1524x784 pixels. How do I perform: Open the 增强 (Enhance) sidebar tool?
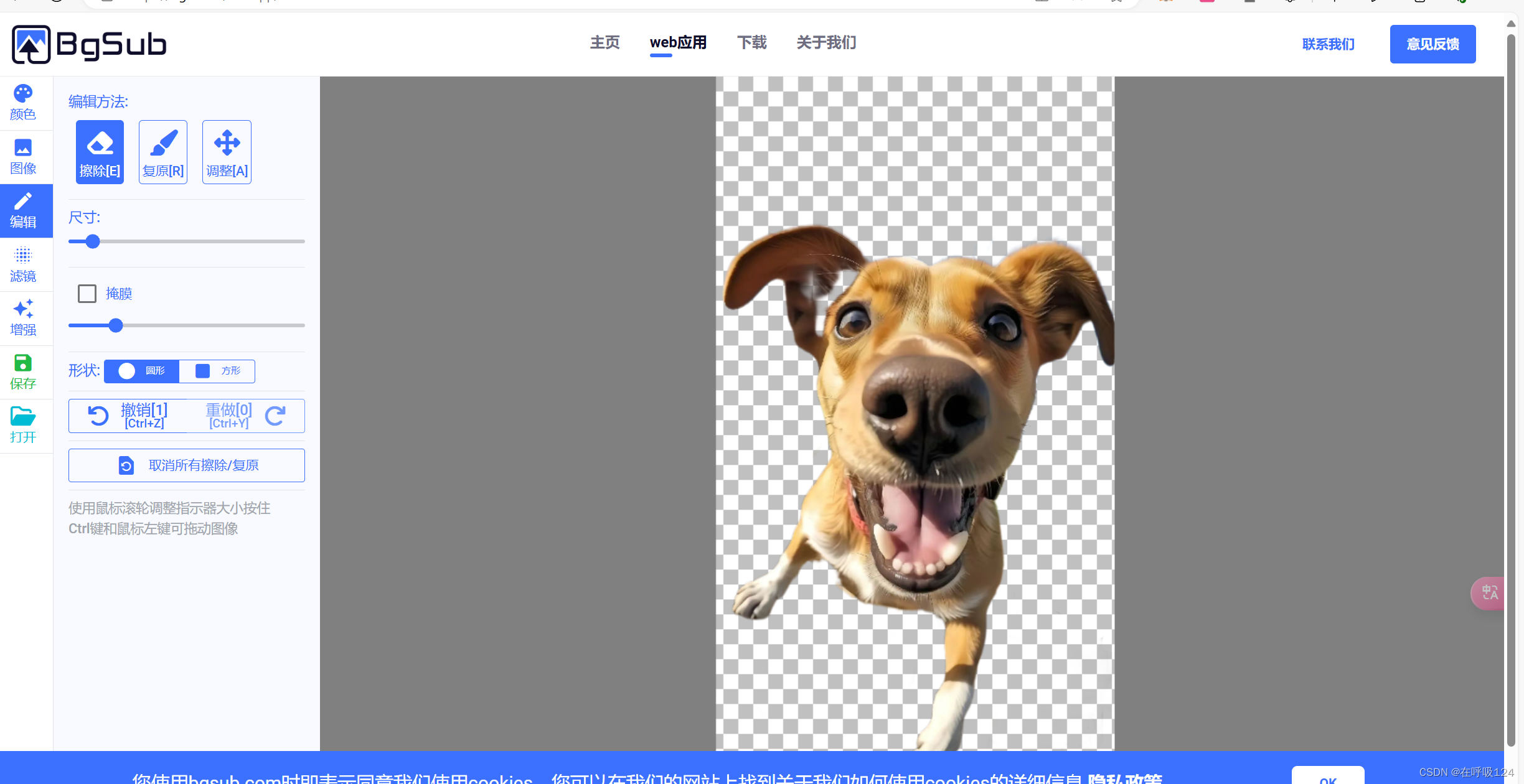point(23,318)
